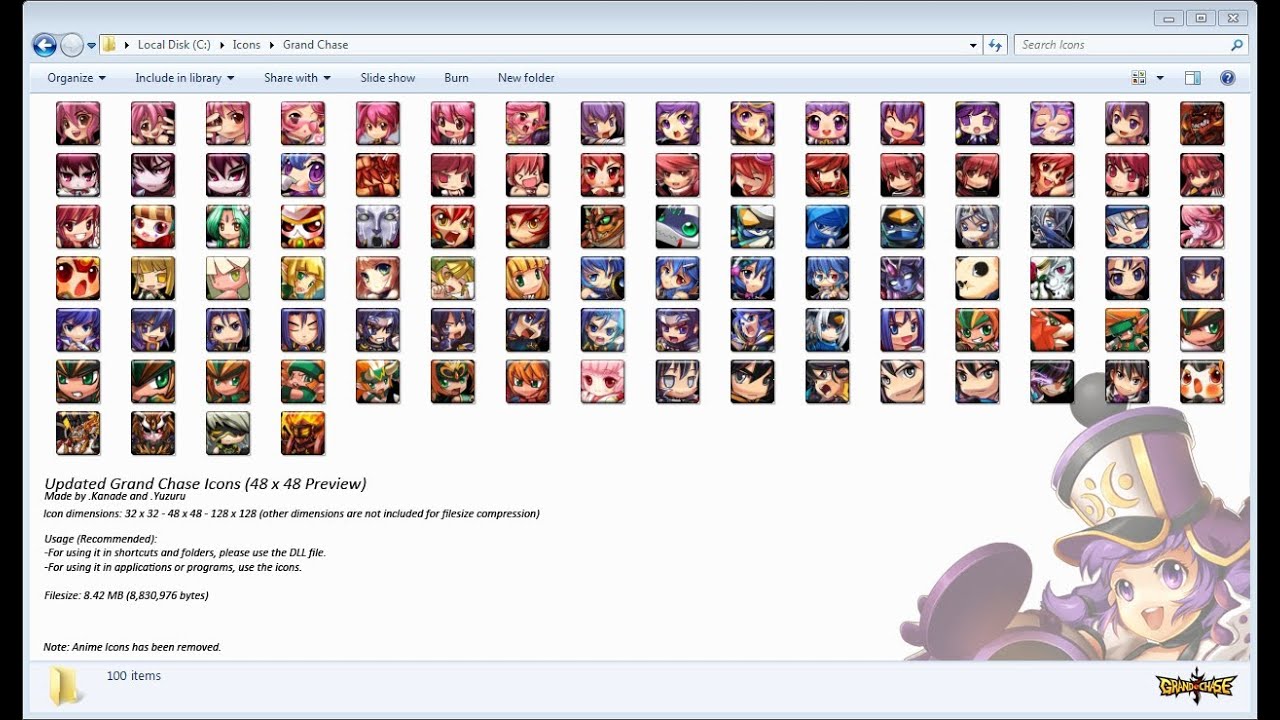The width and height of the screenshot is (1280, 720).
Task: Start a Slide show from the toolbar
Action: point(388,77)
